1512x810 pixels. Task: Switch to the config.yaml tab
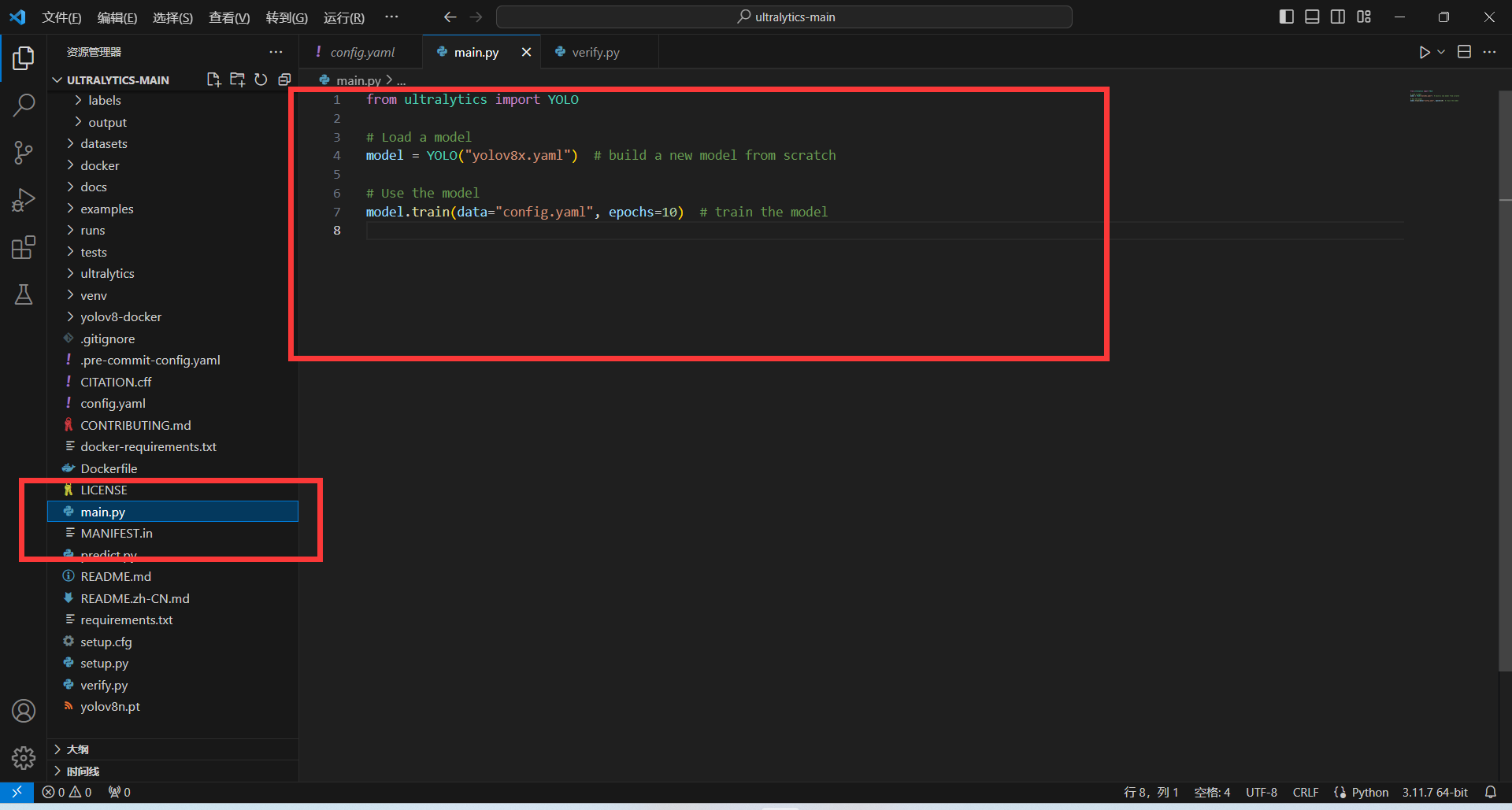pos(361,52)
